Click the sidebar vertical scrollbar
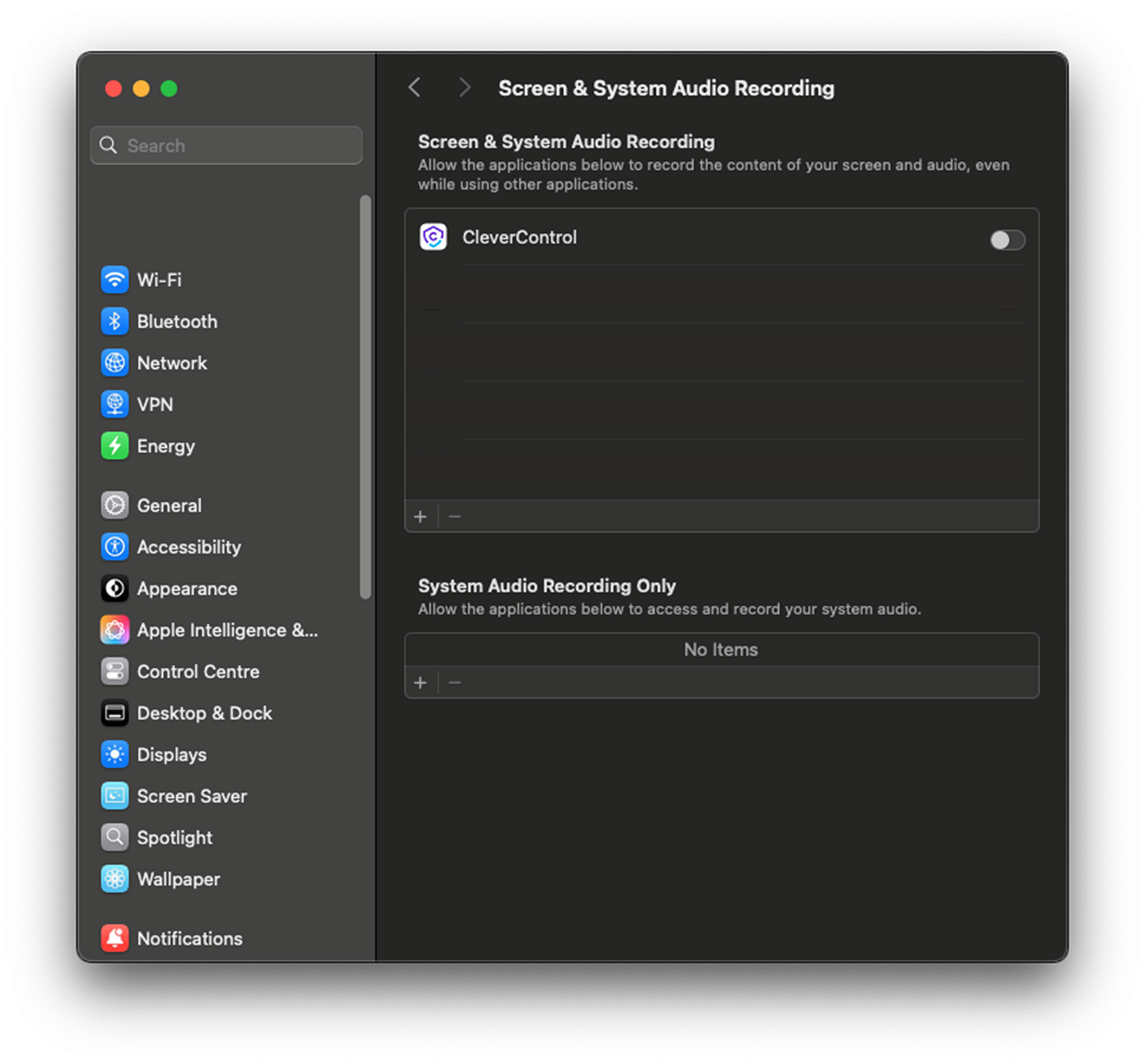1145x1064 pixels. coord(365,397)
